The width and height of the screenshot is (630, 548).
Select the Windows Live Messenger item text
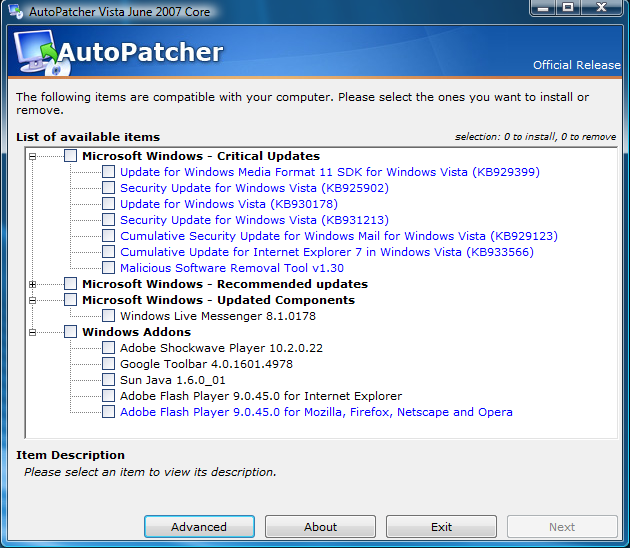(x=218, y=316)
